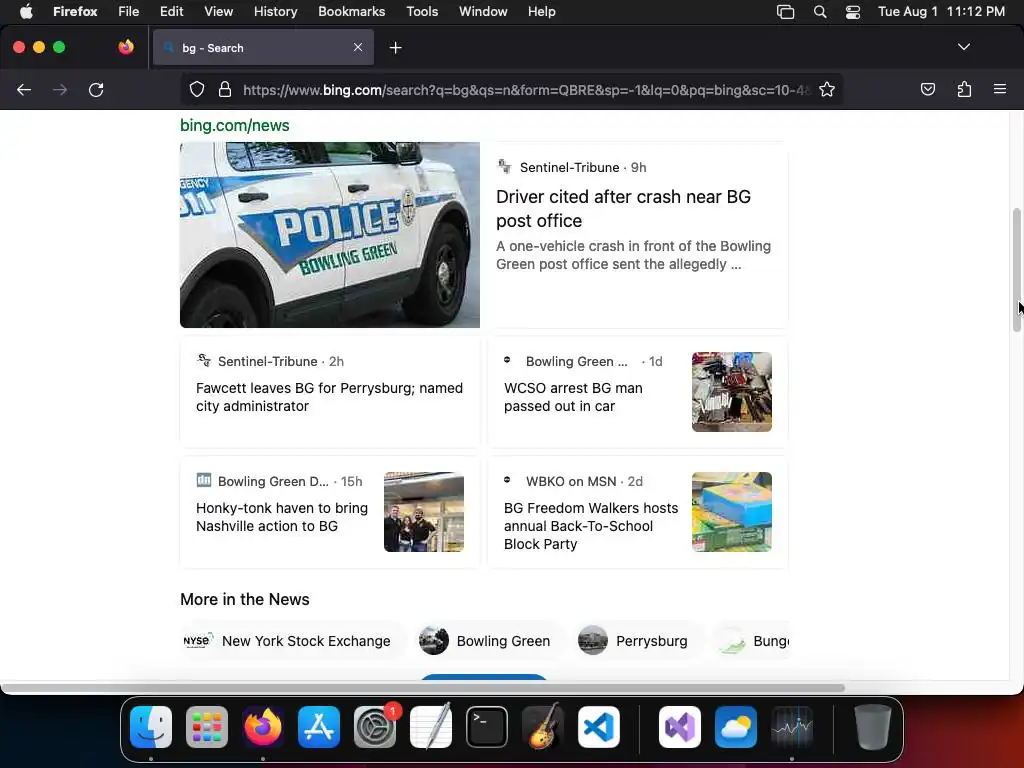Screen dimensions: 1024x768
Task: Open the Window menu
Action: pyautogui.click(x=483, y=12)
